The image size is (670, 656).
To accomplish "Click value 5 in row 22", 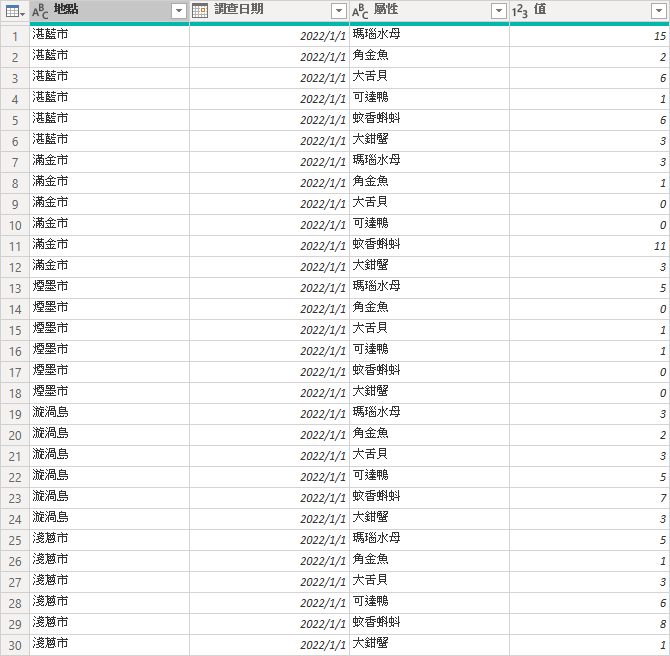I will tap(589, 477).
